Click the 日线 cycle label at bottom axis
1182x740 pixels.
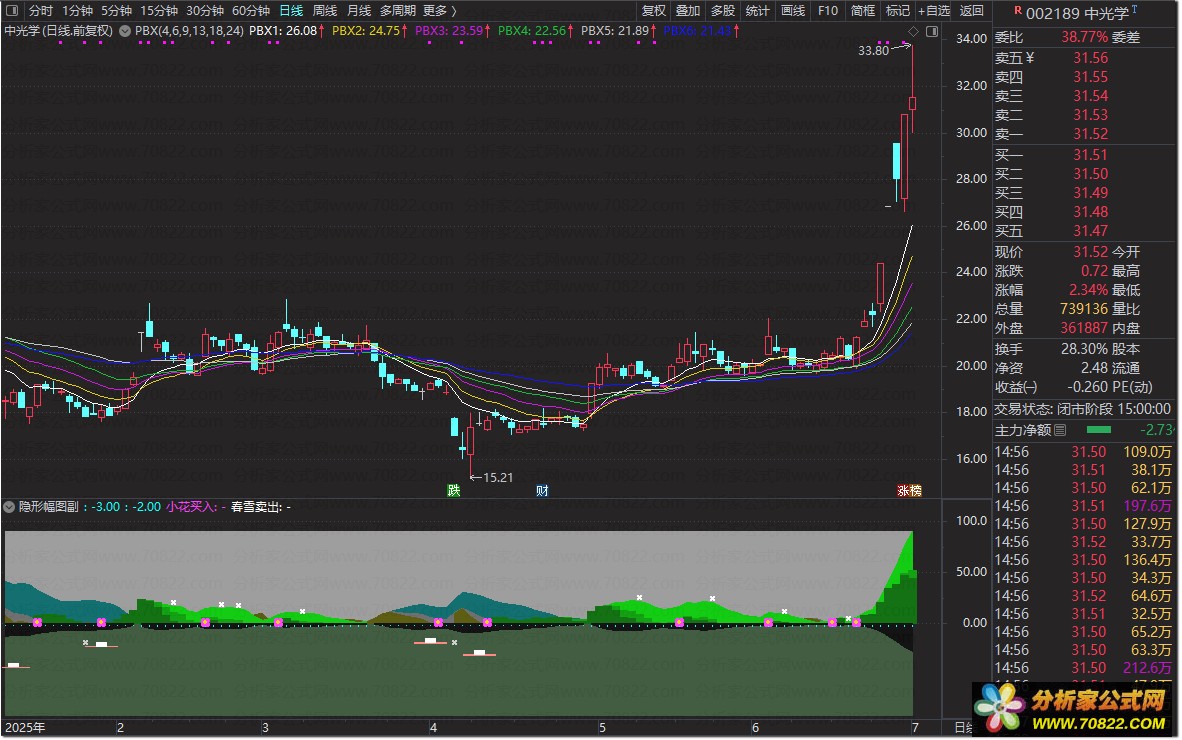click(963, 728)
